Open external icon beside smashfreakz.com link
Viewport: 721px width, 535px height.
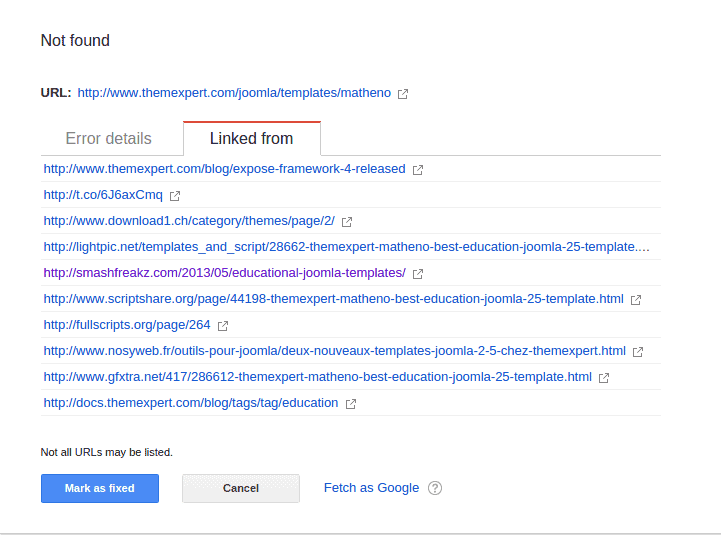pyautogui.click(x=418, y=274)
